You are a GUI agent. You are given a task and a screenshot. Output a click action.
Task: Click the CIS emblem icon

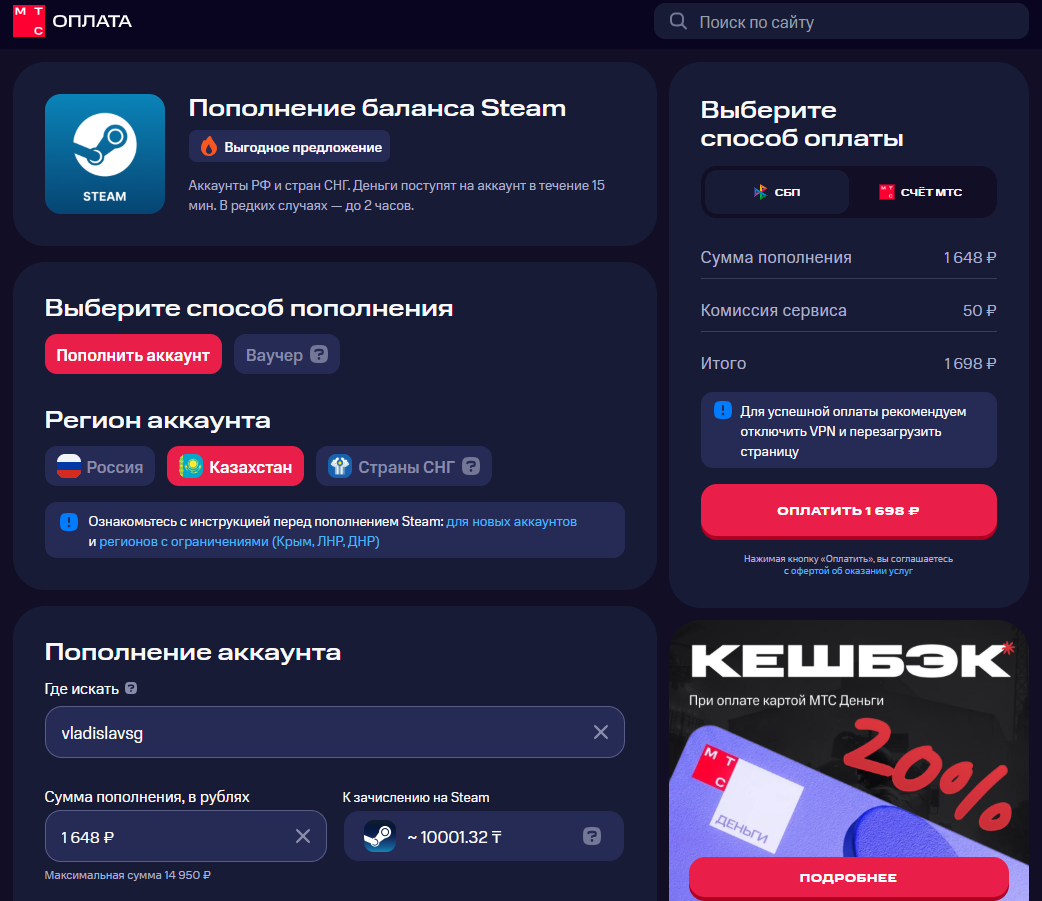tap(340, 466)
